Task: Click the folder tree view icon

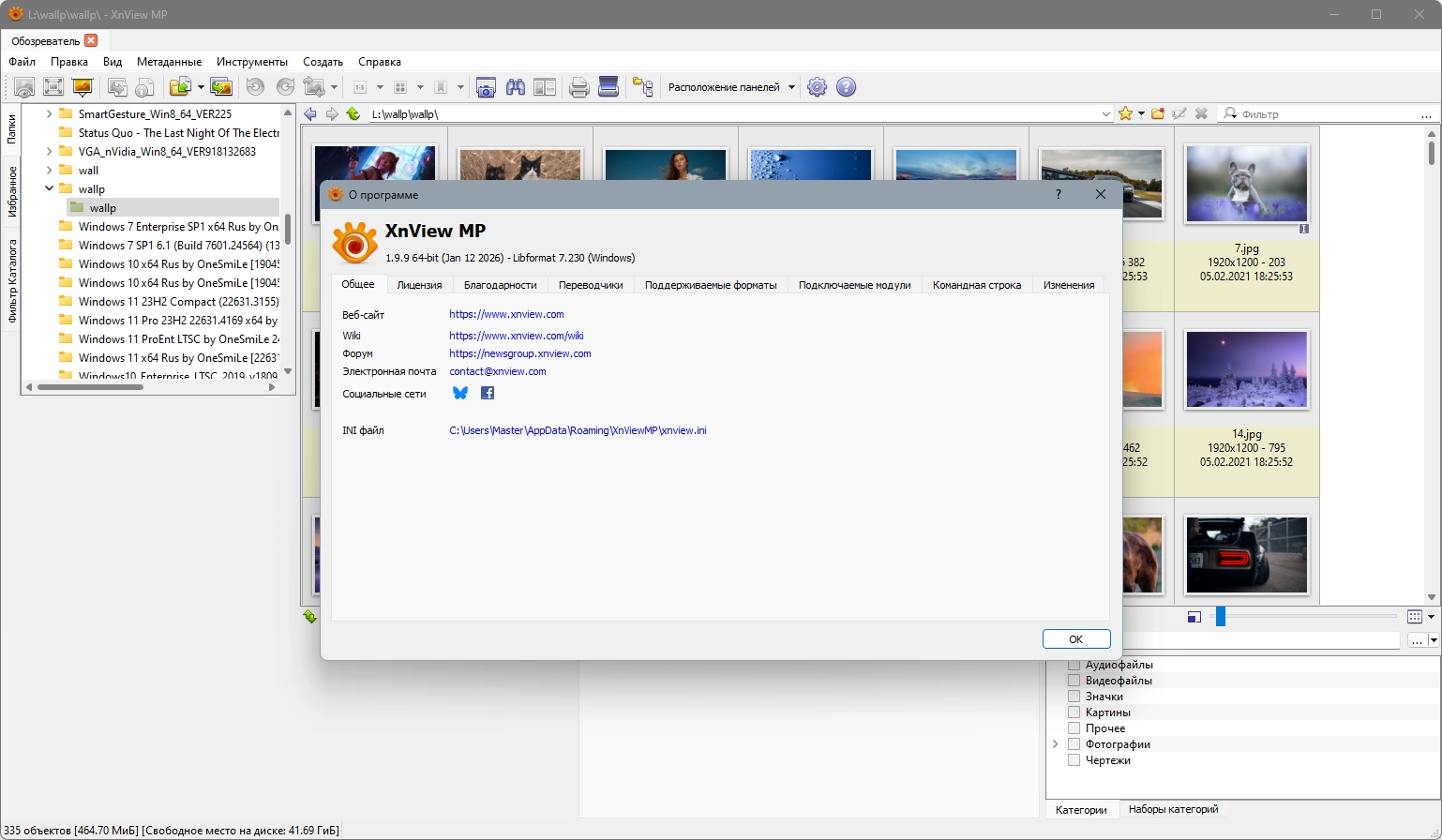Action: 642,87
